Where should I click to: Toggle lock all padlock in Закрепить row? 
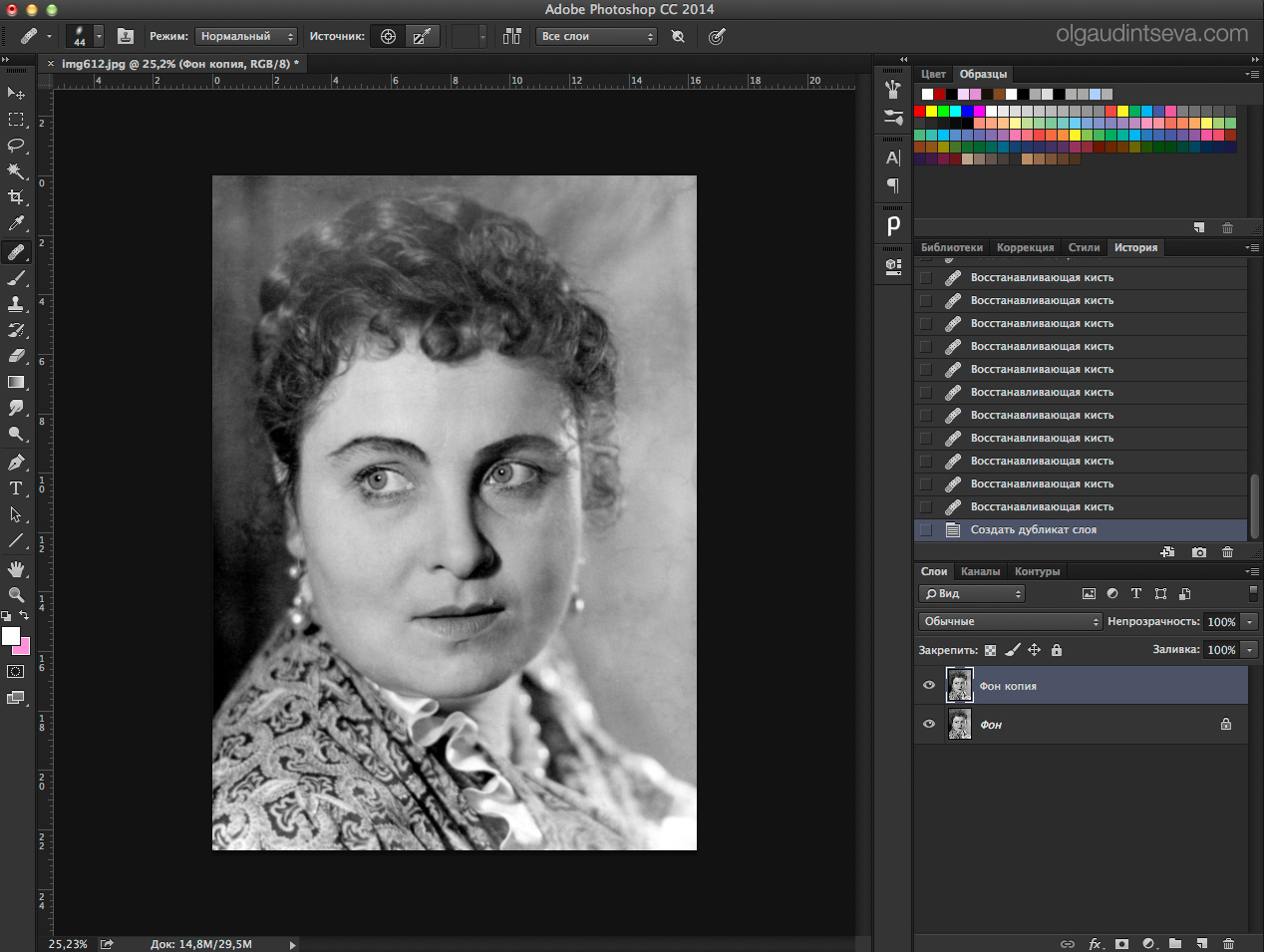(x=1057, y=650)
